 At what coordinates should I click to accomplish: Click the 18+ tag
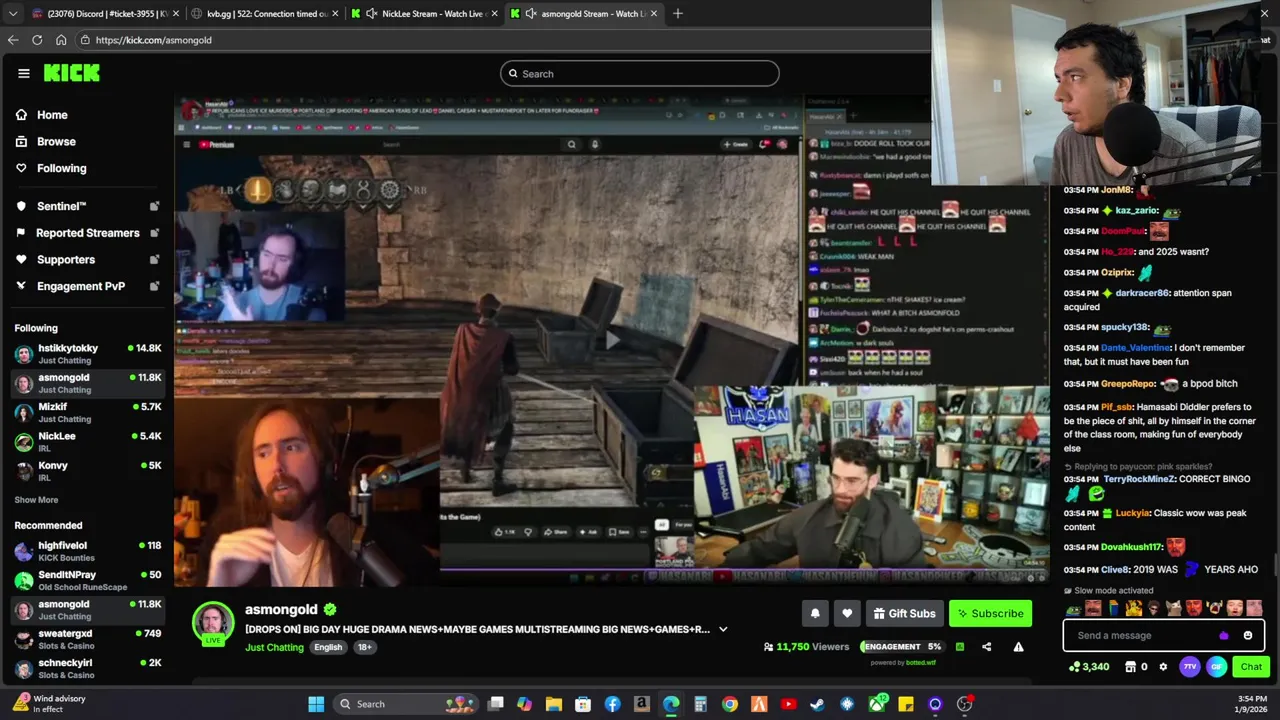pos(364,647)
